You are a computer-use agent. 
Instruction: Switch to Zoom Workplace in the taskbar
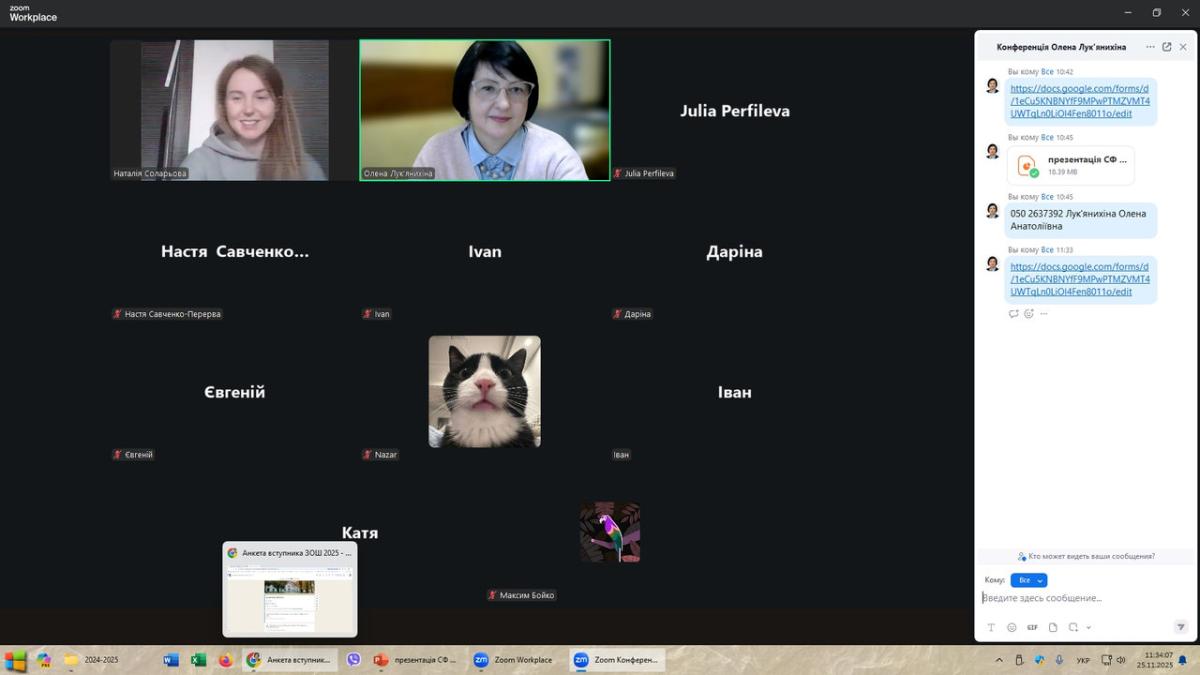click(513, 660)
